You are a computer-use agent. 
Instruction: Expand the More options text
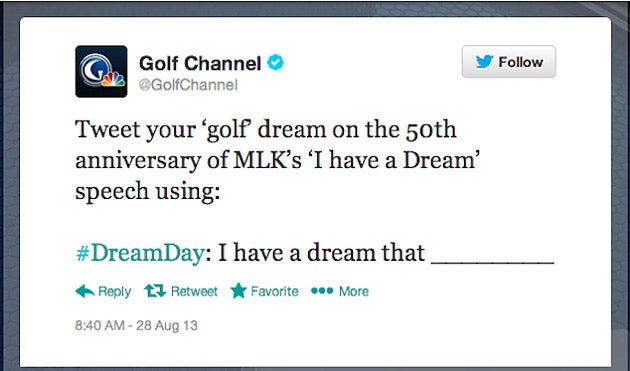coord(354,291)
